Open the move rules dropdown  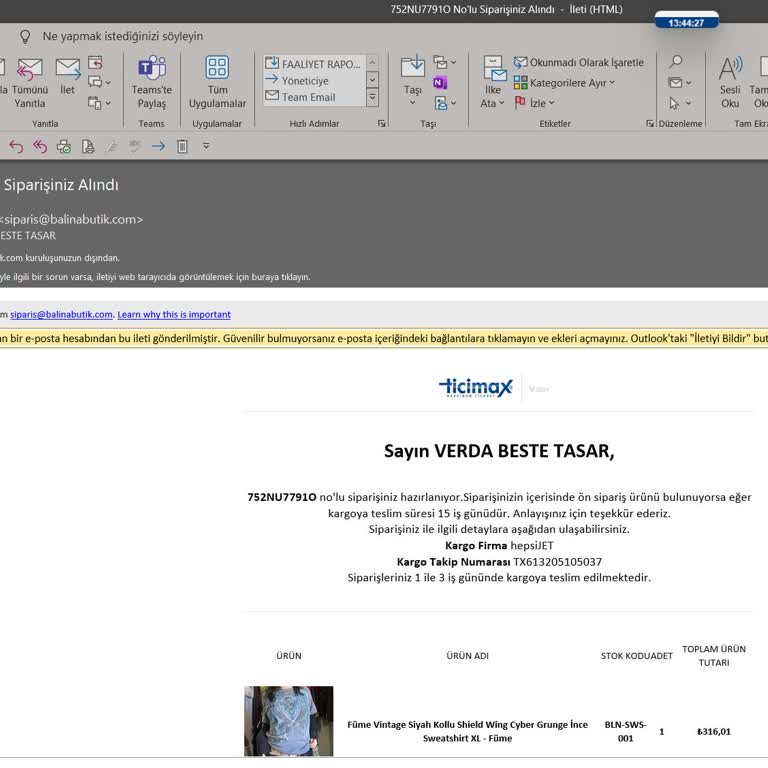coord(454,62)
